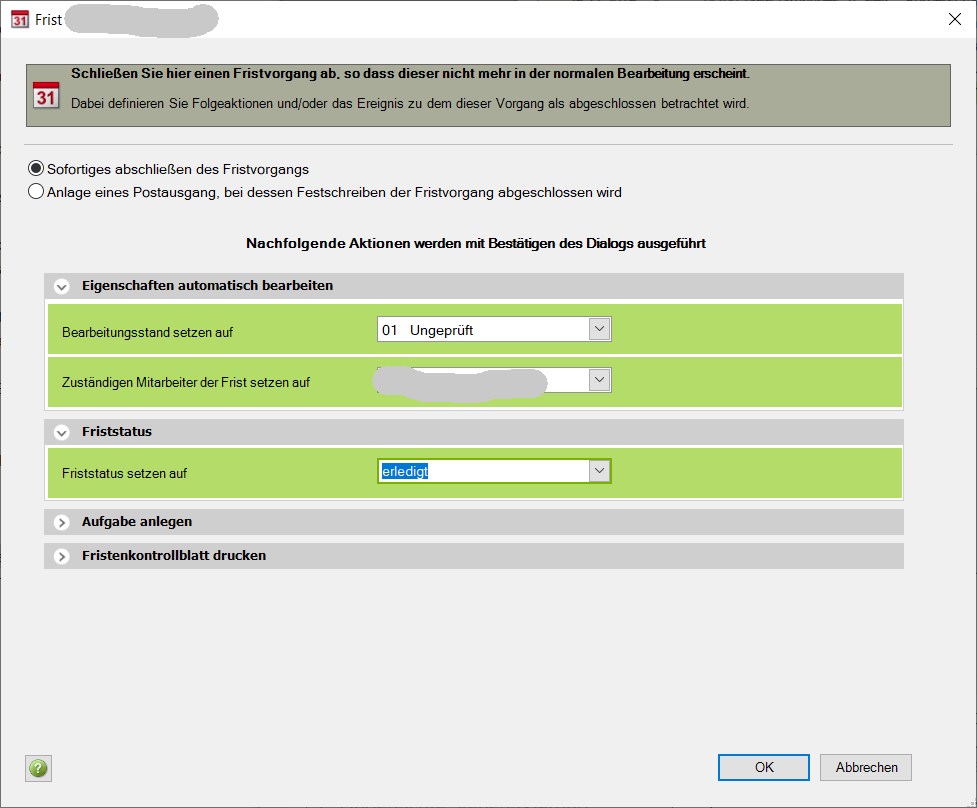Screen dimensions: 977x808
Task: Expand the "Aufgabe anlegen" section
Action: pos(62,522)
